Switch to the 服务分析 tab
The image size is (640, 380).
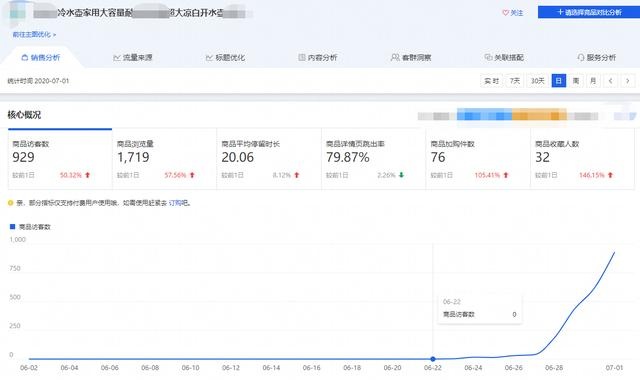597,58
